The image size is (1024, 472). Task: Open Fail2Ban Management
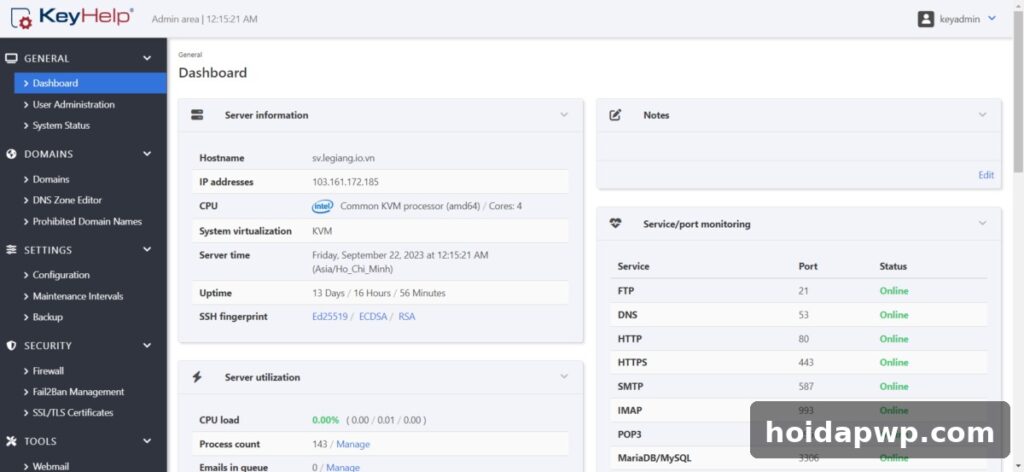(x=78, y=392)
